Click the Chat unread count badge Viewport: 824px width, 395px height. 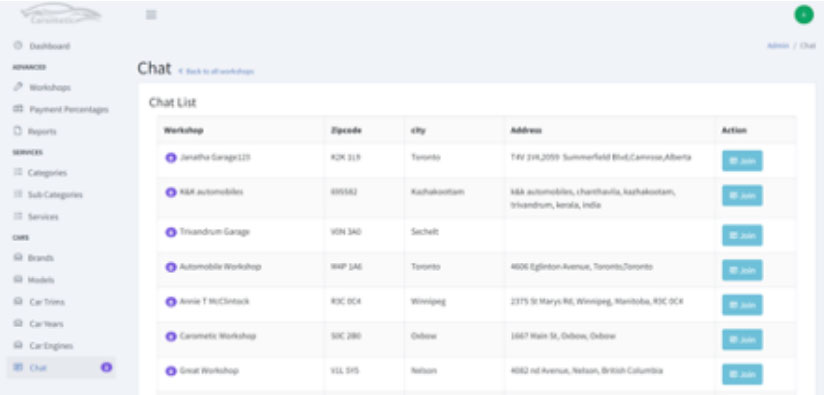(106, 368)
